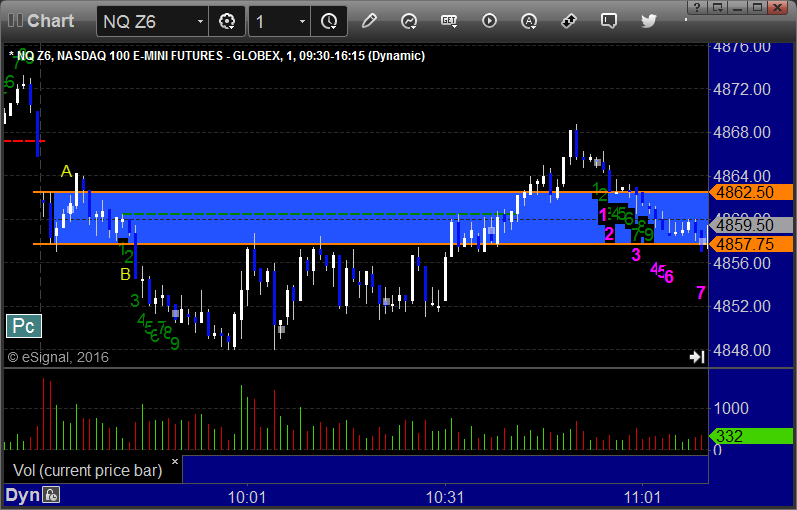797x510 pixels.
Task: Click the yellow B wave label
Action: (x=125, y=275)
